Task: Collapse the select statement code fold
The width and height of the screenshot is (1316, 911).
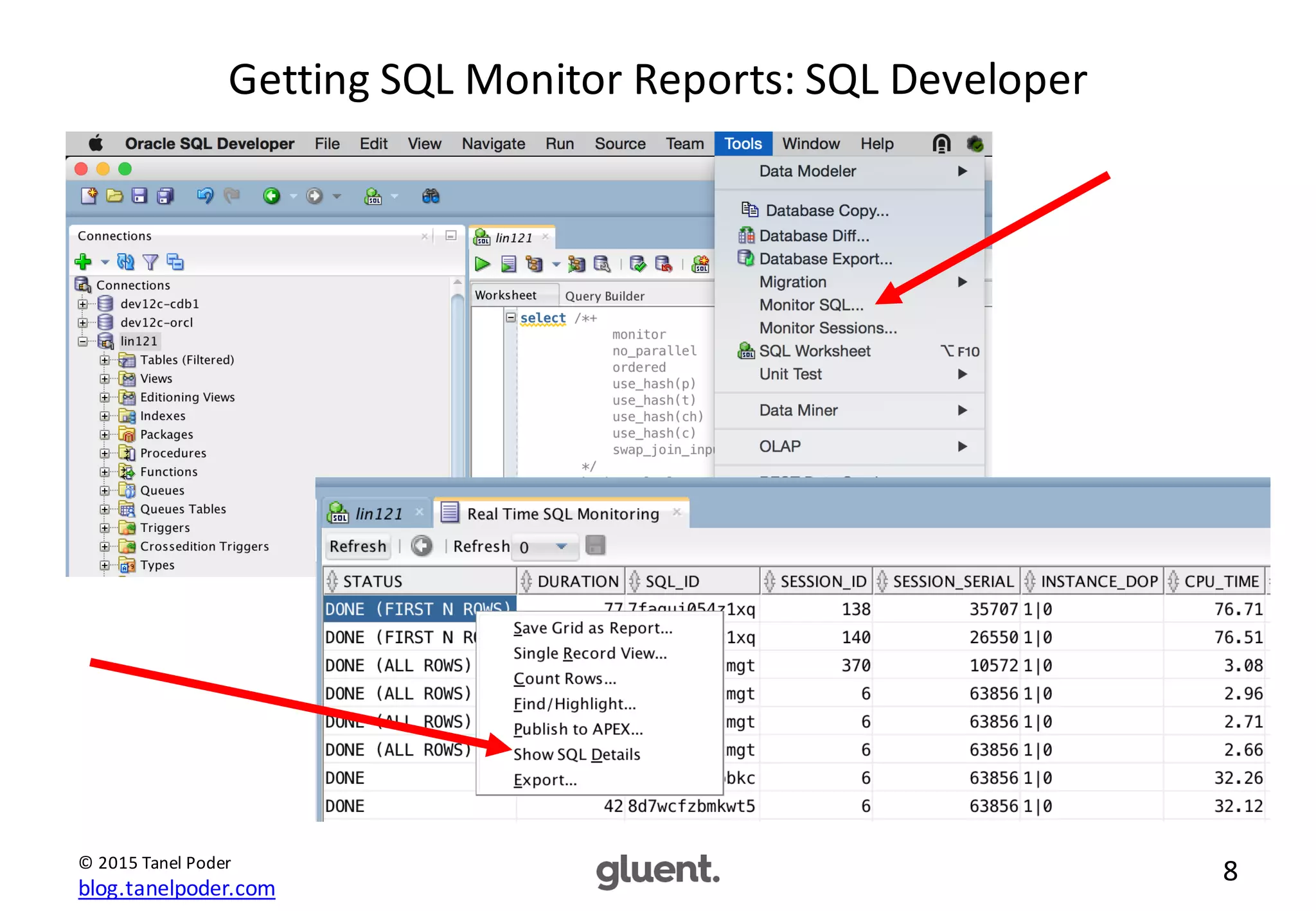Action: (x=511, y=317)
